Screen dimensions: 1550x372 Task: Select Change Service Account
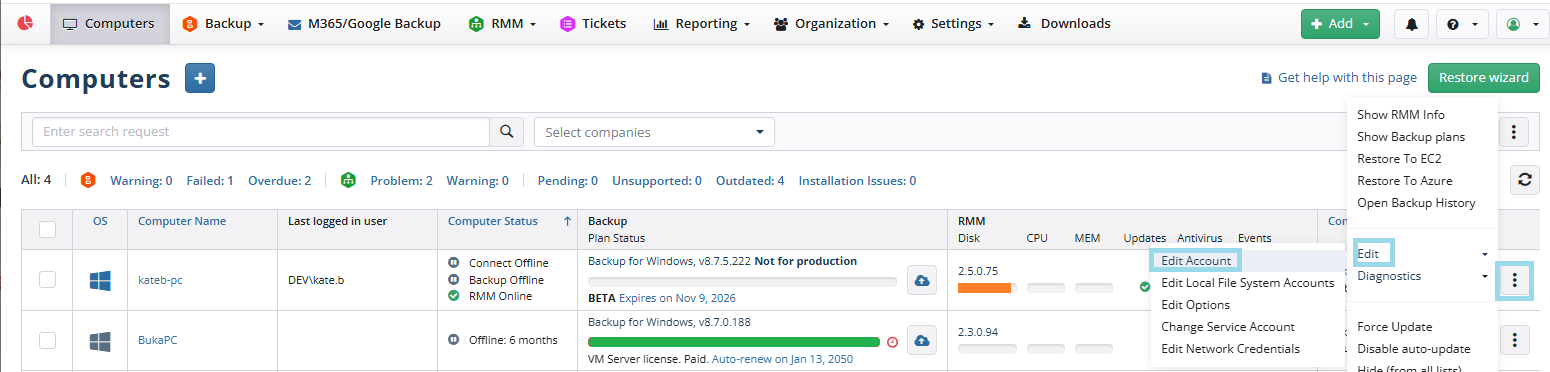click(1228, 327)
